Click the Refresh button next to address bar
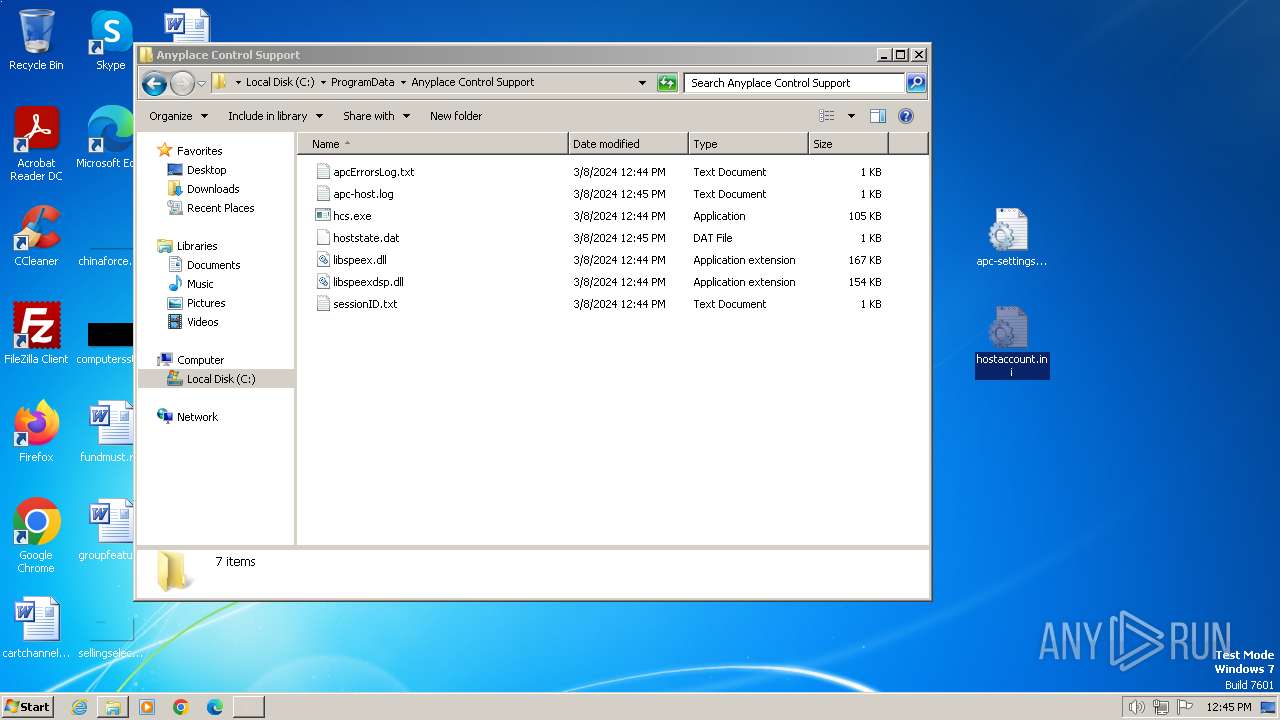The width and height of the screenshot is (1280, 720). [x=667, y=83]
